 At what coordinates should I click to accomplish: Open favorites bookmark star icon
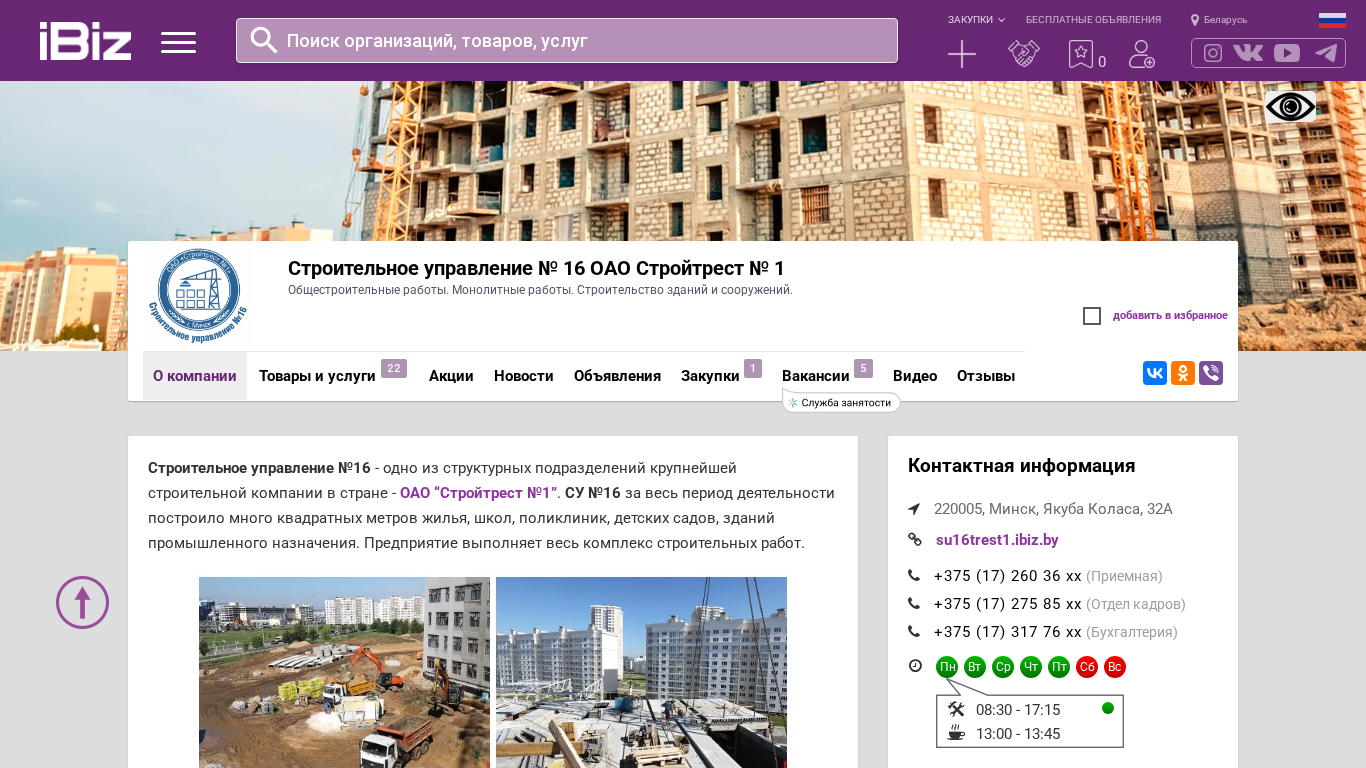(1081, 54)
